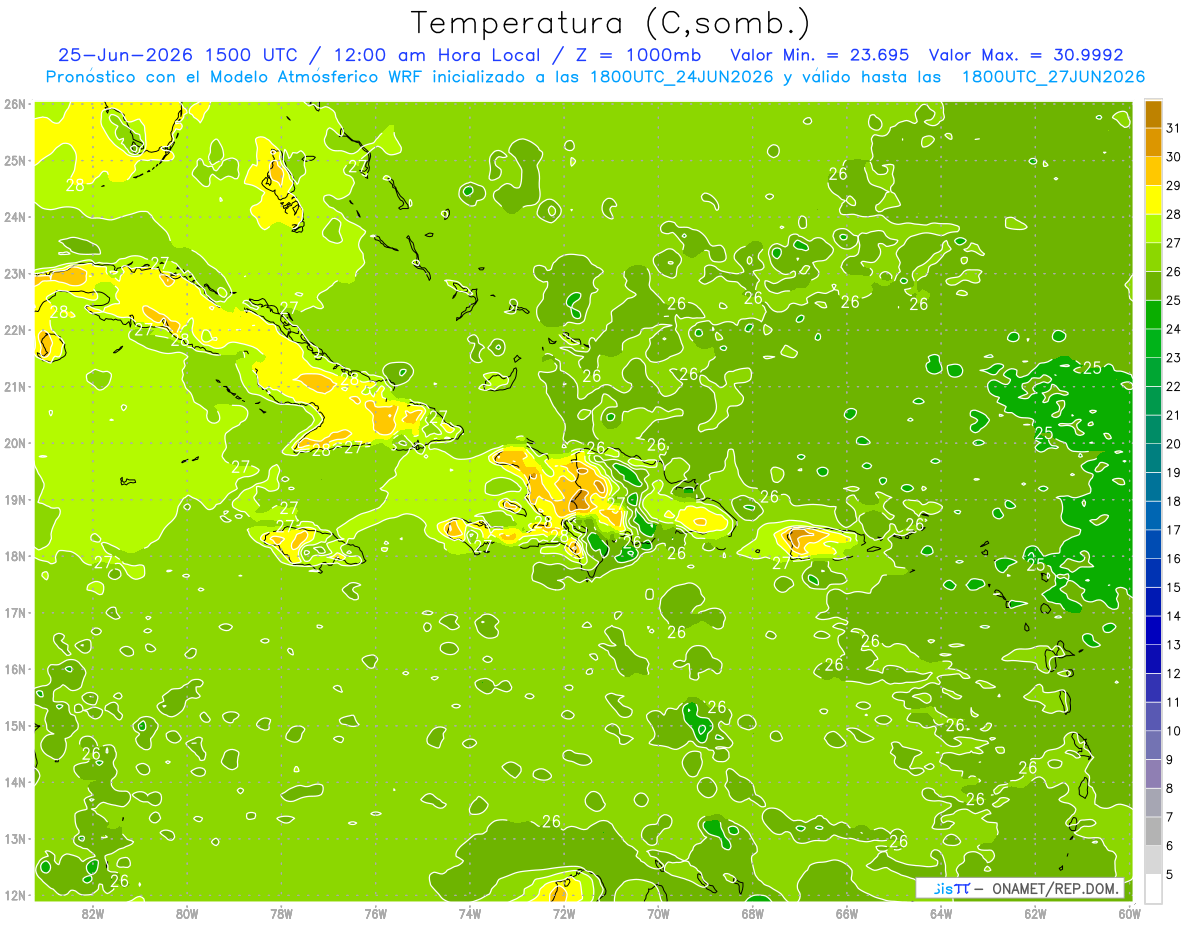Click the color scale label "15"
This screenshot has width=1200, height=927.
click(x=1173, y=587)
